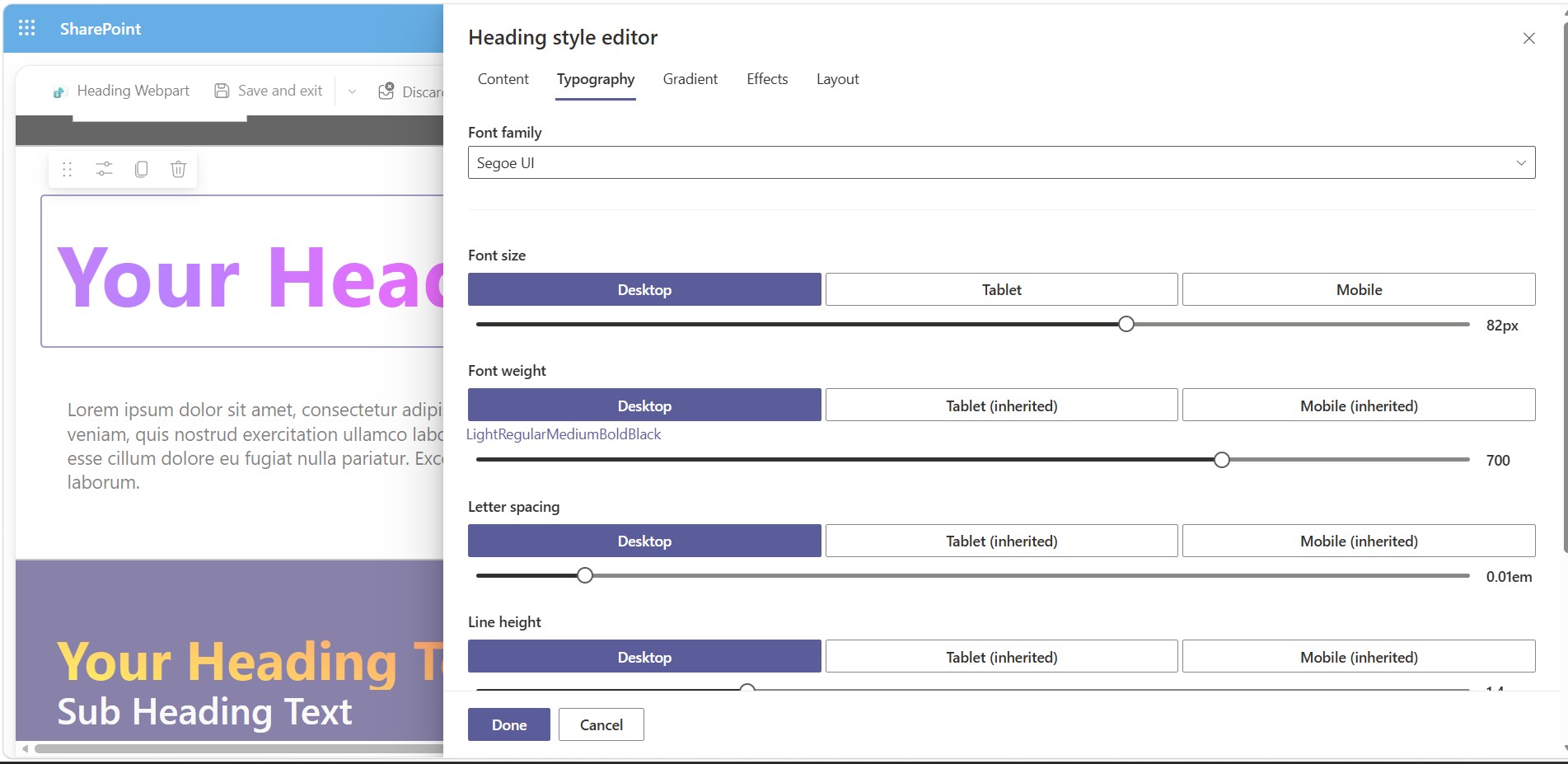Select Tablet (inherited) under Font weight

1001,405
